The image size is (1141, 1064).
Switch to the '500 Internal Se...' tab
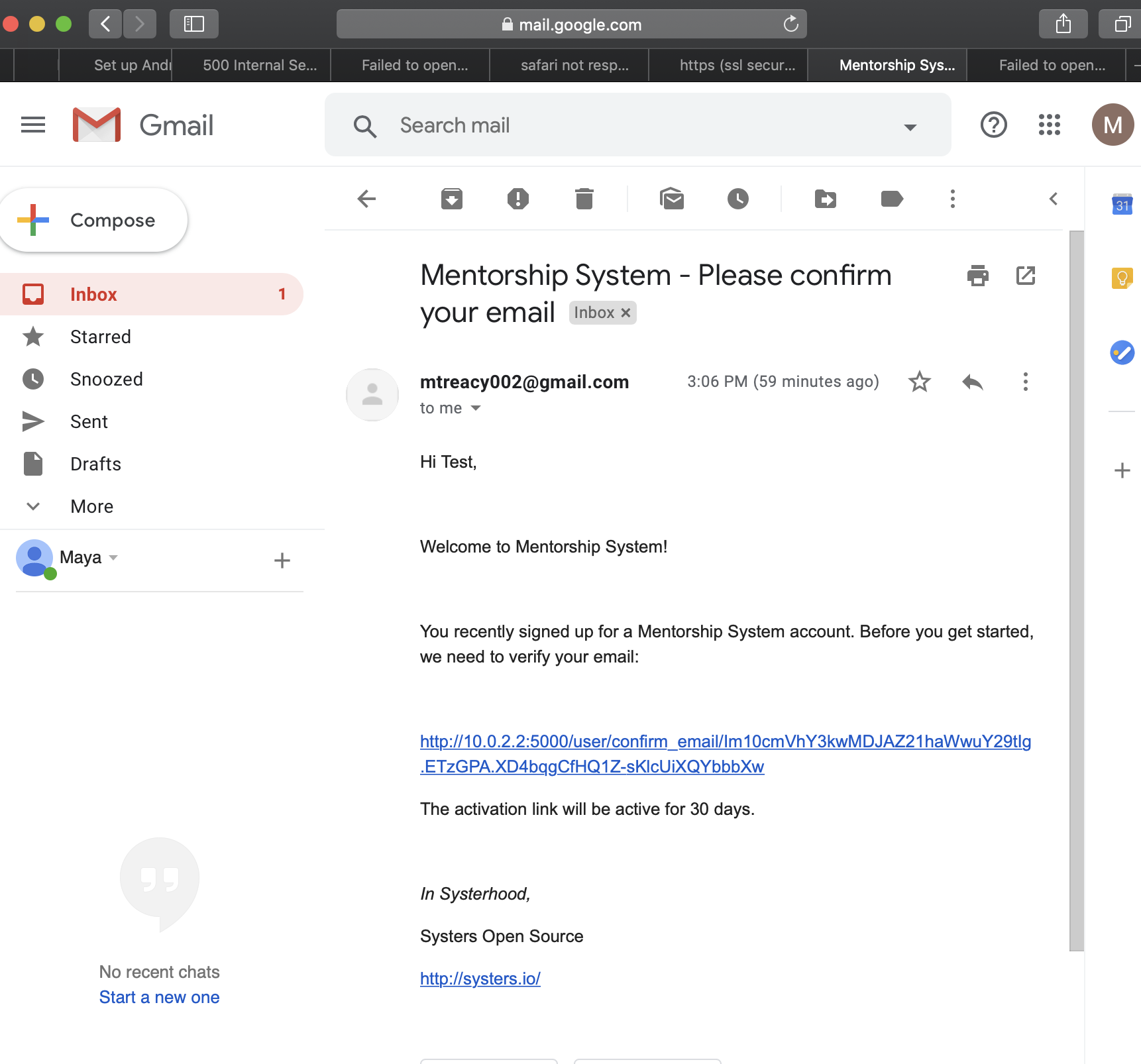(x=252, y=65)
